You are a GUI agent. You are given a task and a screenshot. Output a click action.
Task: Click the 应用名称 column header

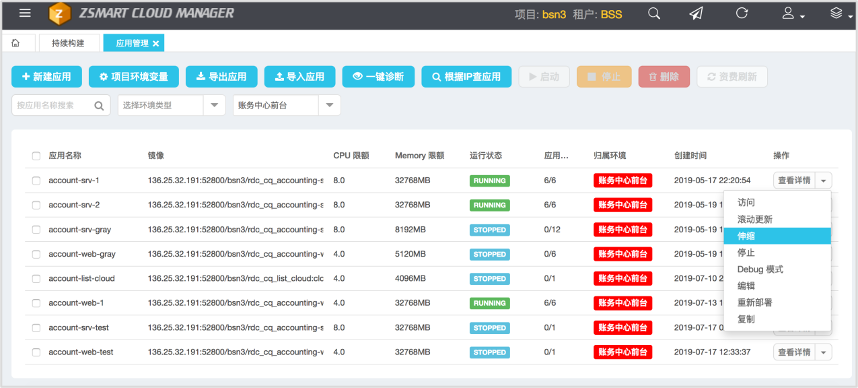pos(65,156)
